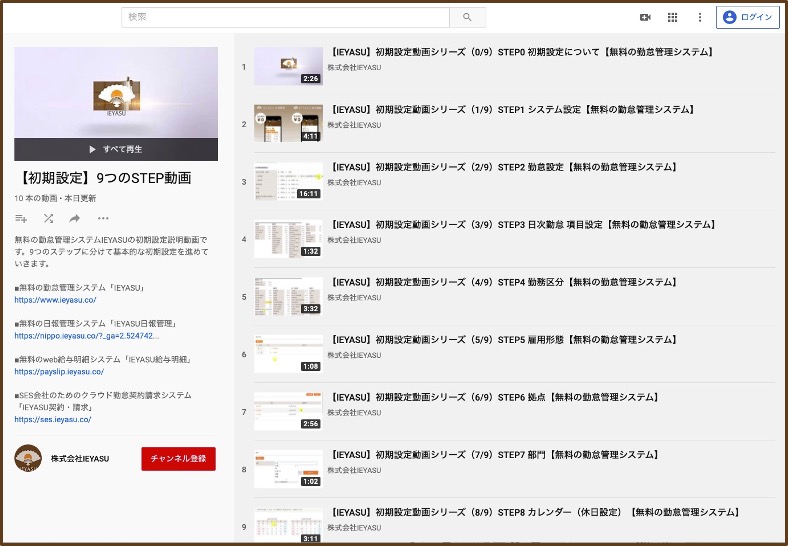Viewport: 788px width, 546px height.
Task: Shuffle the playlist with the shuffle icon
Action: click(48, 218)
